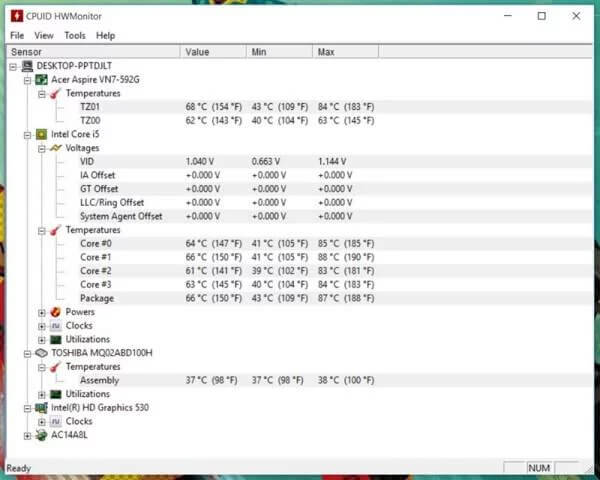Open the View menu

pyautogui.click(x=44, y=36)
